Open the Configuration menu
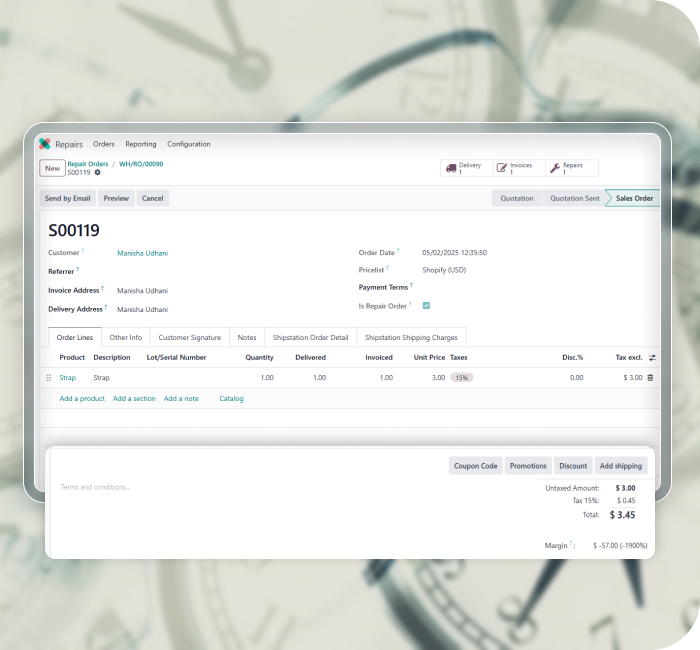The height and width of the screenshot is (650, 700). tap(189, 144)
